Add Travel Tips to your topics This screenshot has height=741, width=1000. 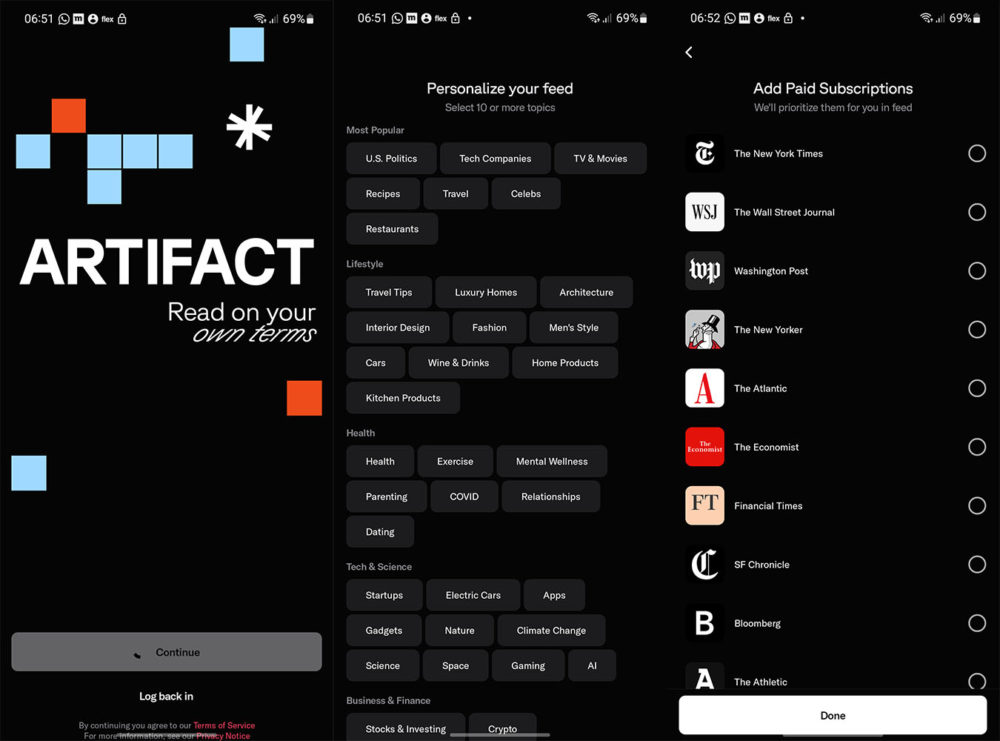388,293
